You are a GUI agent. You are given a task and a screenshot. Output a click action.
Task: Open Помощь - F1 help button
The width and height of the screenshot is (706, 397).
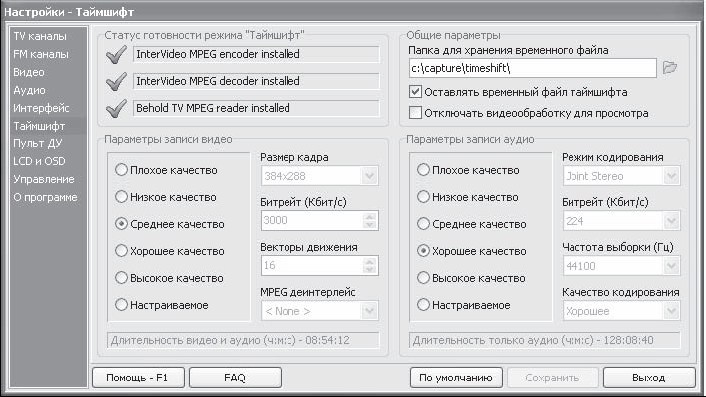tap(138, 378)
